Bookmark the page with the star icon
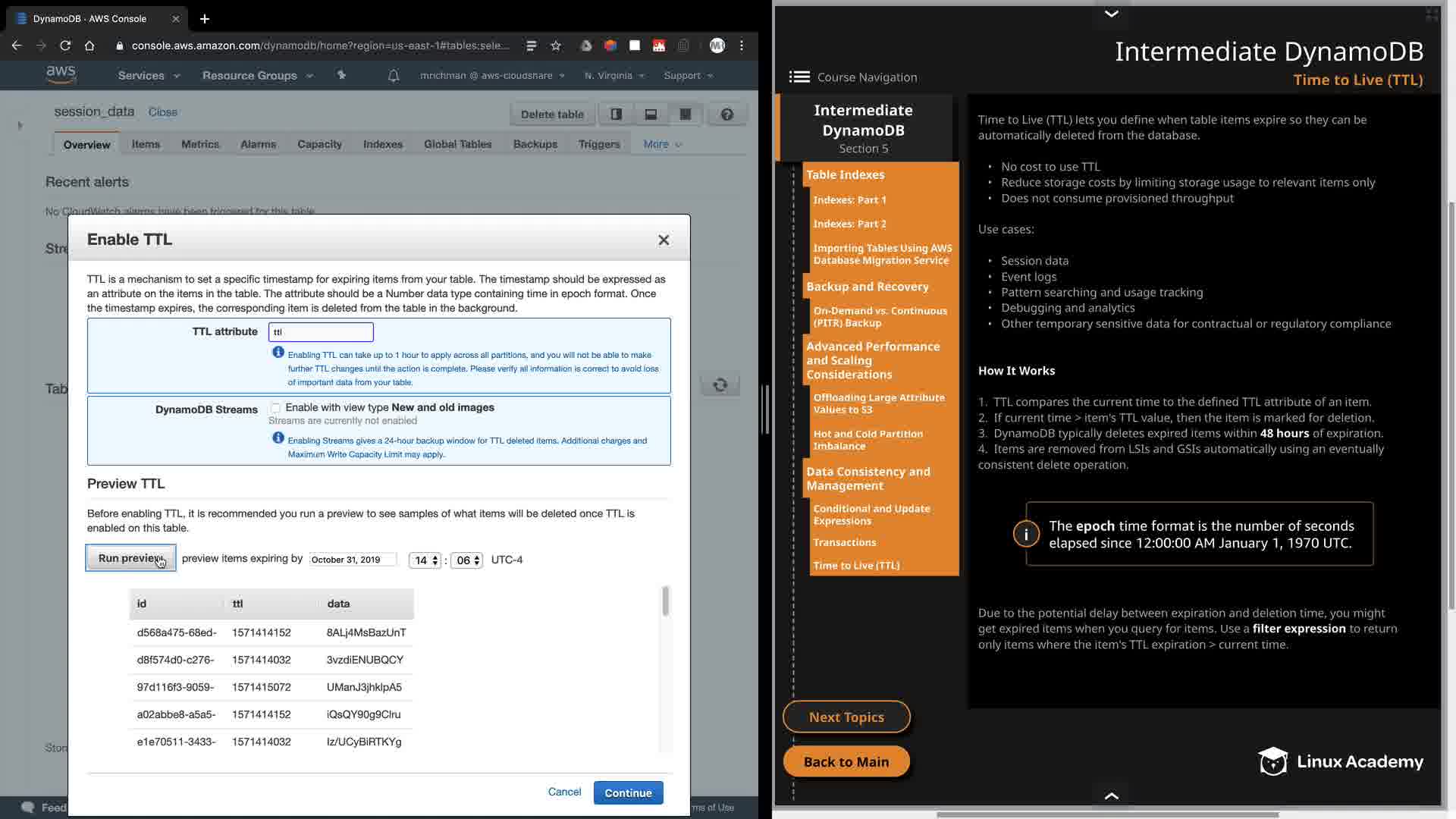 [556, 45]
